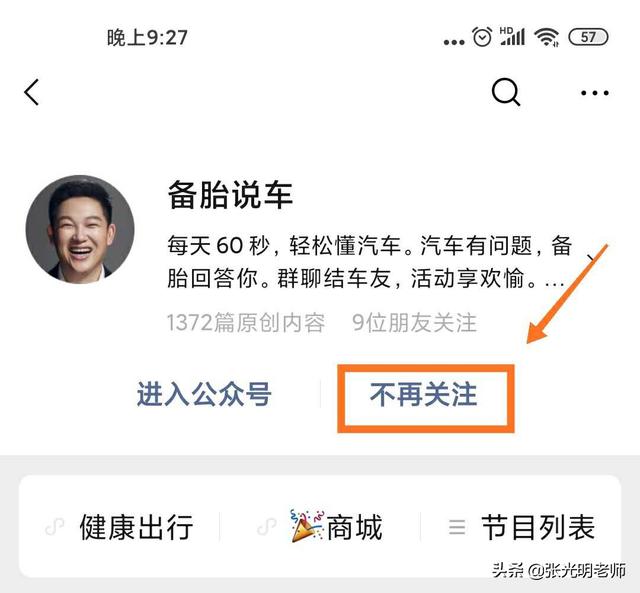
Task: Expand the account description with the chevron
Action: pos(592,258)
